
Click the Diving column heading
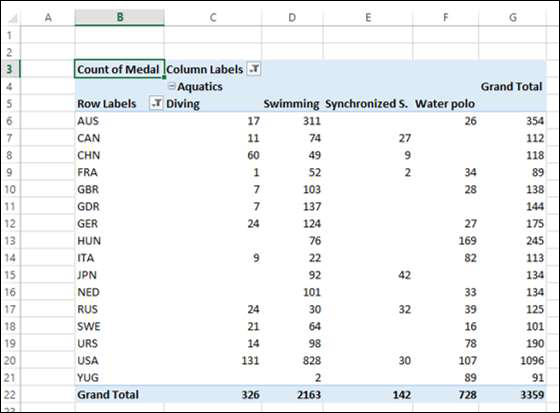pos(183,104)
